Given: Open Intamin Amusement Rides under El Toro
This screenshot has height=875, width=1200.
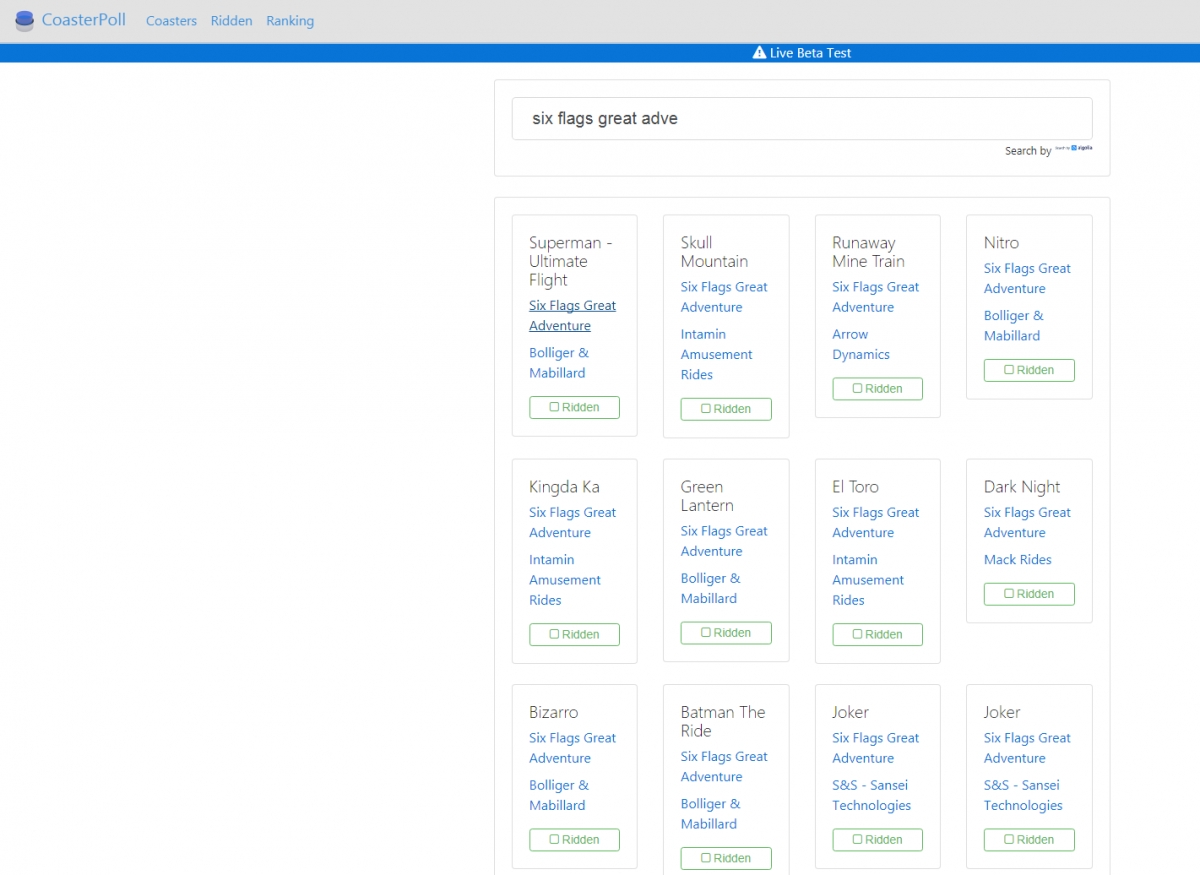Looking at the screenshot, I should click(x=868, y=580).
